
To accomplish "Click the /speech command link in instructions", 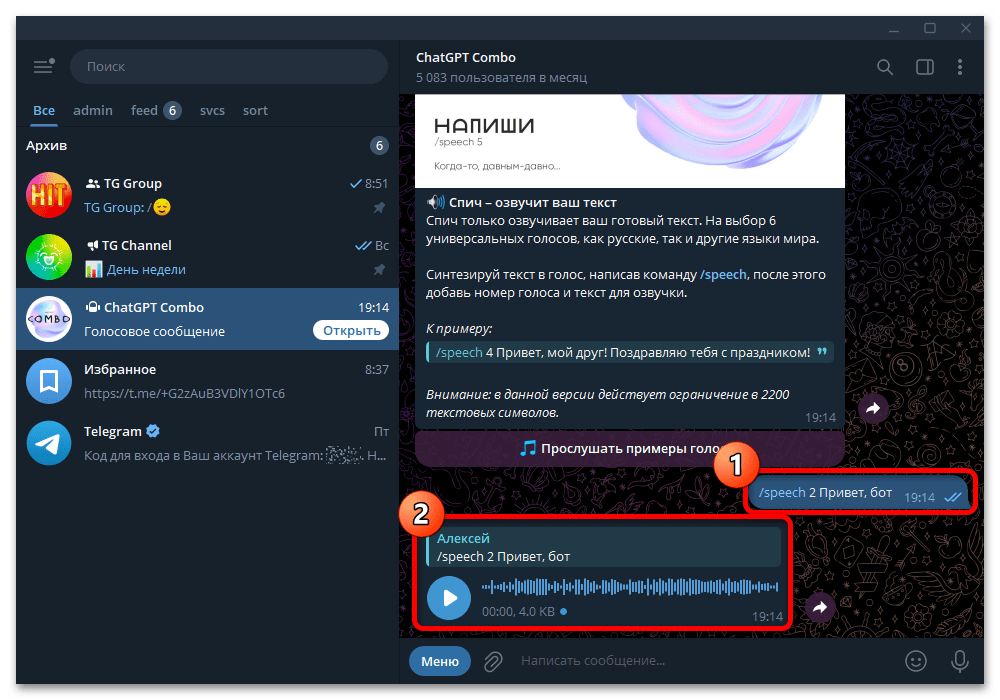I will coord(723,275).
